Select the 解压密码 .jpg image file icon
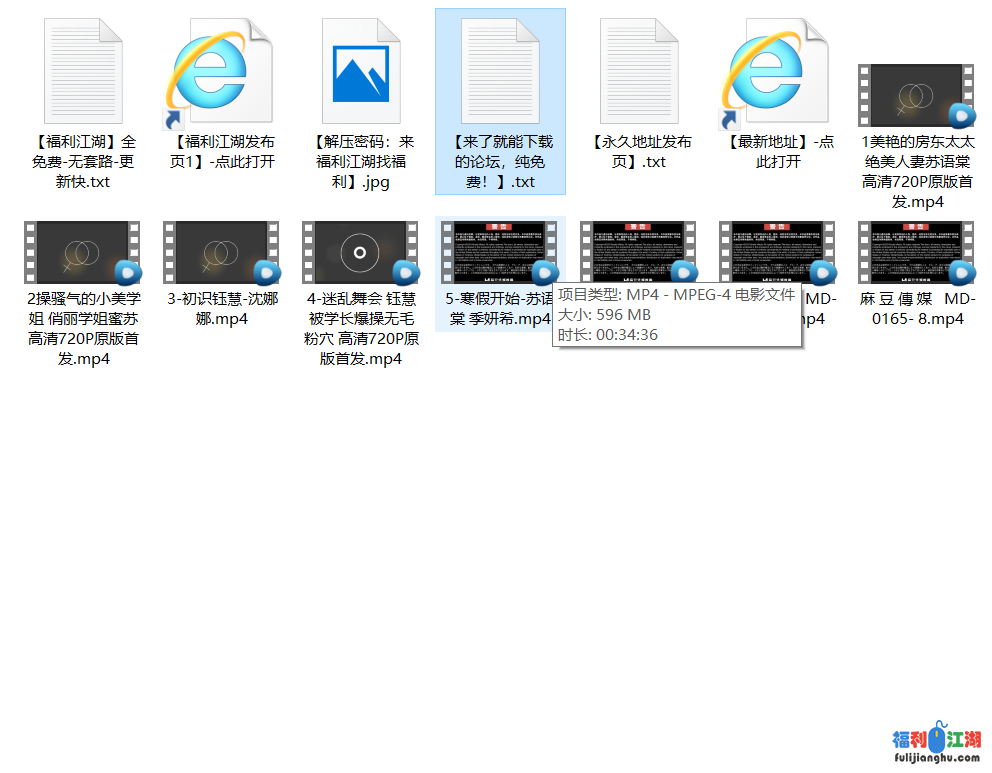 click(361, 70)
